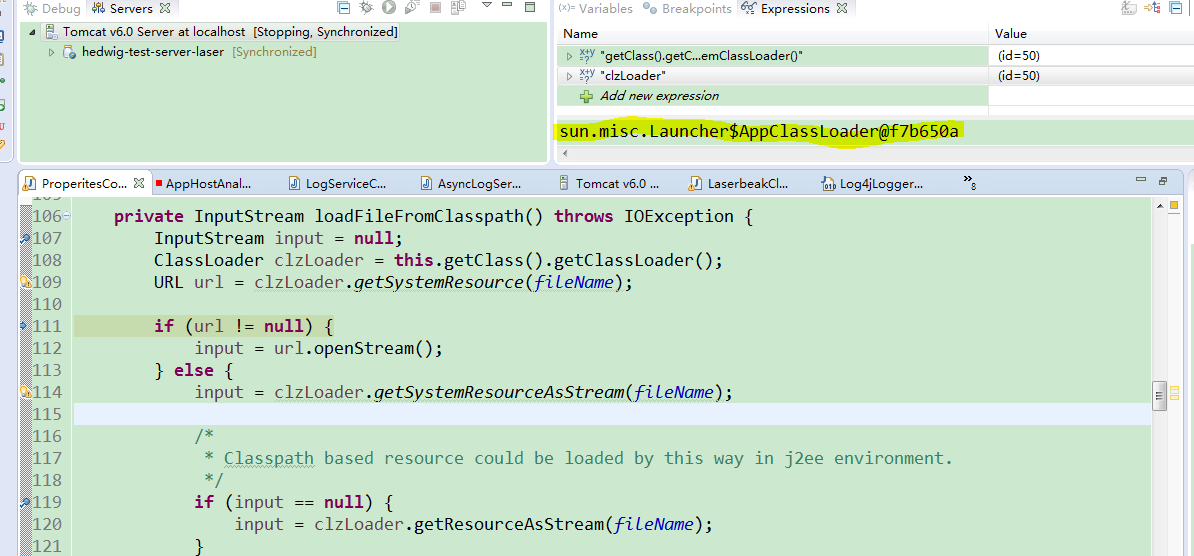The height and width of the screenshot is (556, 1194).
Task: Click the warning marker on line 114
Action: (25, 392)
